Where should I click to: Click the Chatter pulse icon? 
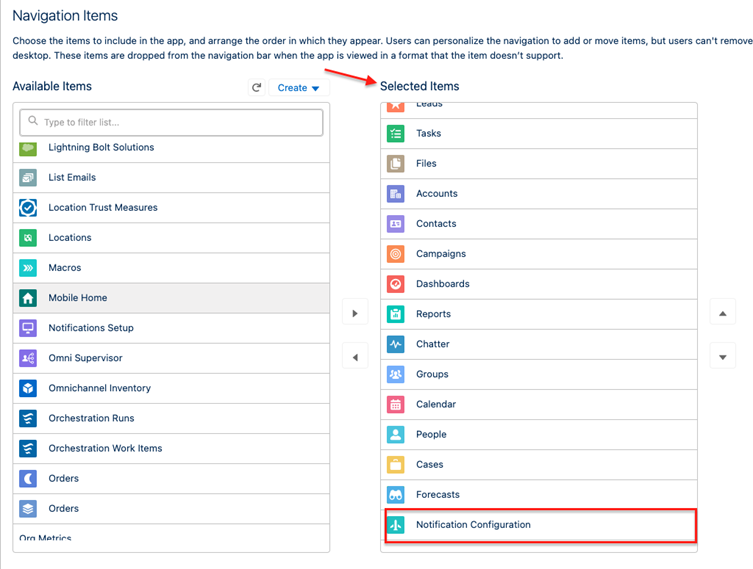click(395, 344)
